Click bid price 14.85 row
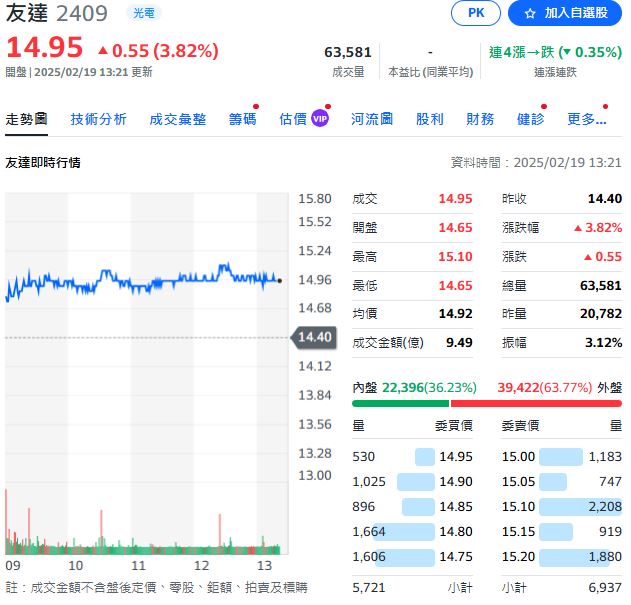Screen dimensions: 631x605 click(x=412, y=506)
